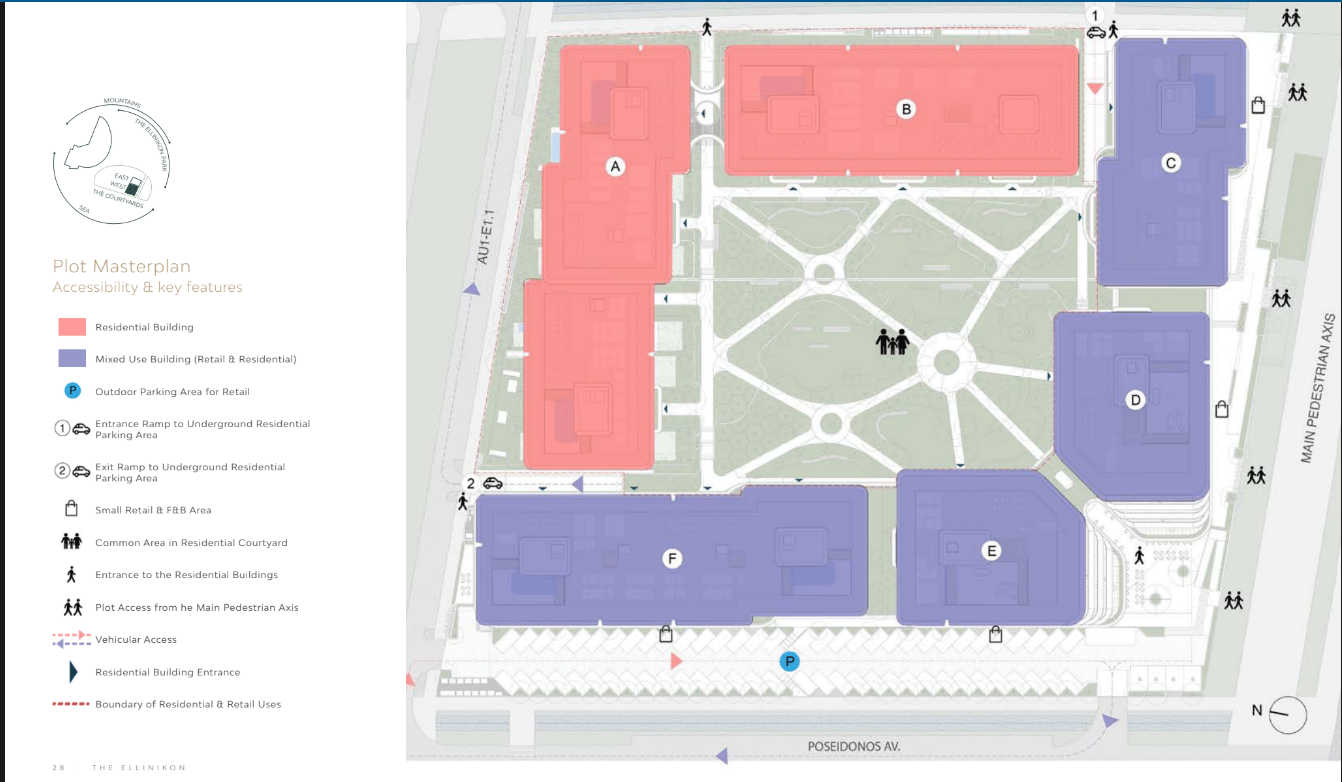
Task: Click the walker icon between buildings A and B
Action: [x=707, y=27]
